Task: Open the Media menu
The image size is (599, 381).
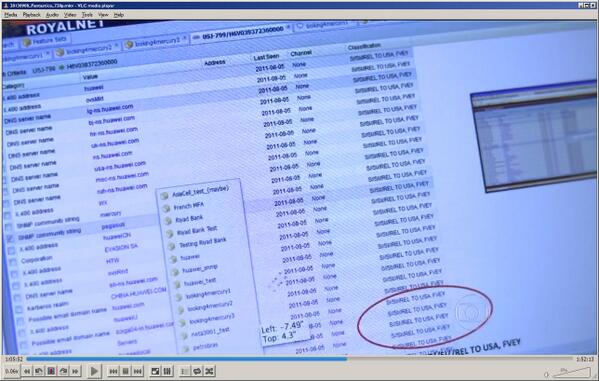Action: pos(10,15)
